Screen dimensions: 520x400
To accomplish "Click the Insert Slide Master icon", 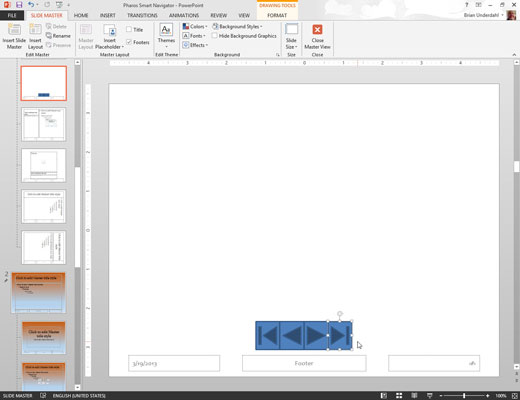I will 14,30.
